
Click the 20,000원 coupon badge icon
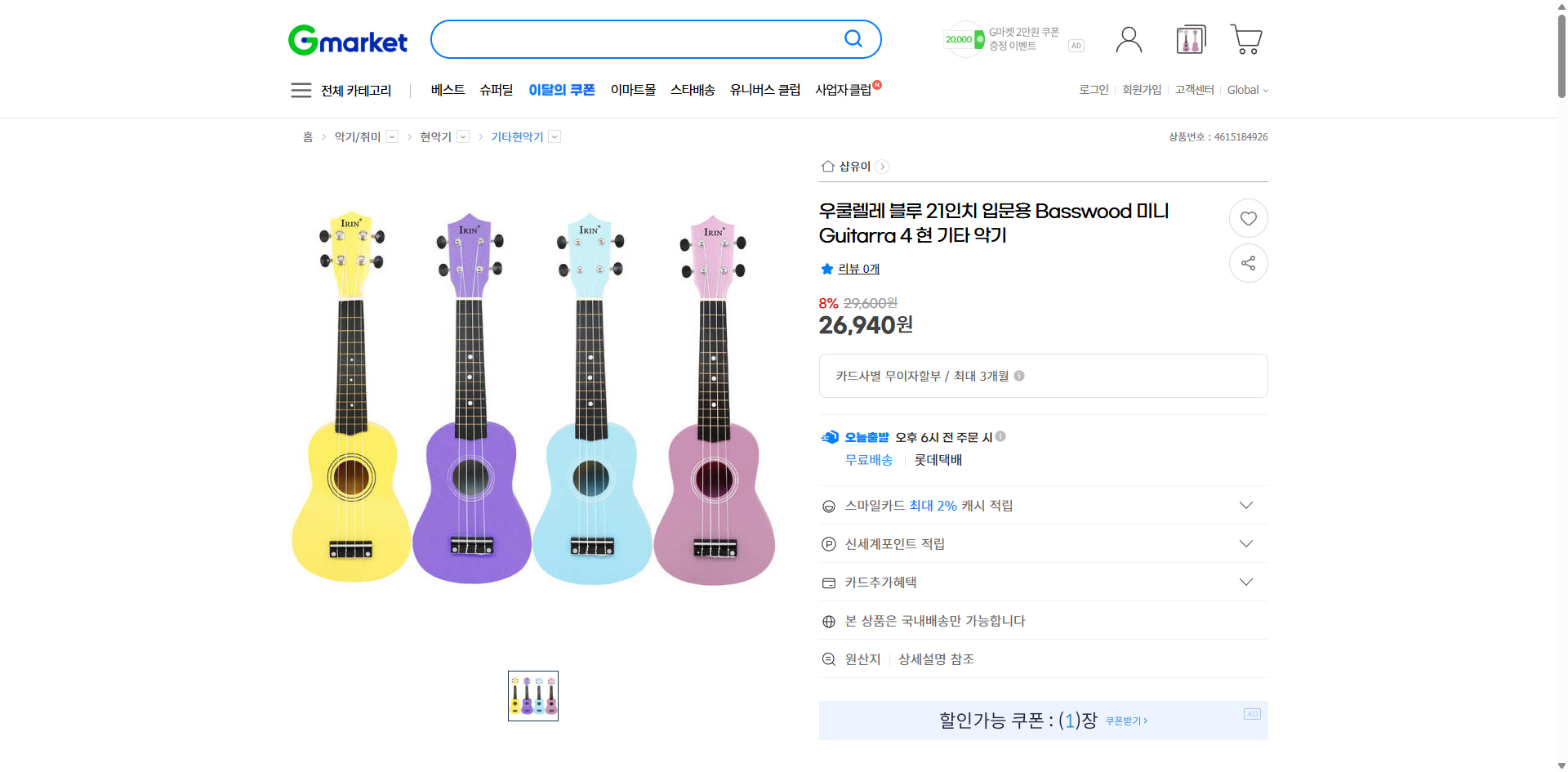(962, 38)
